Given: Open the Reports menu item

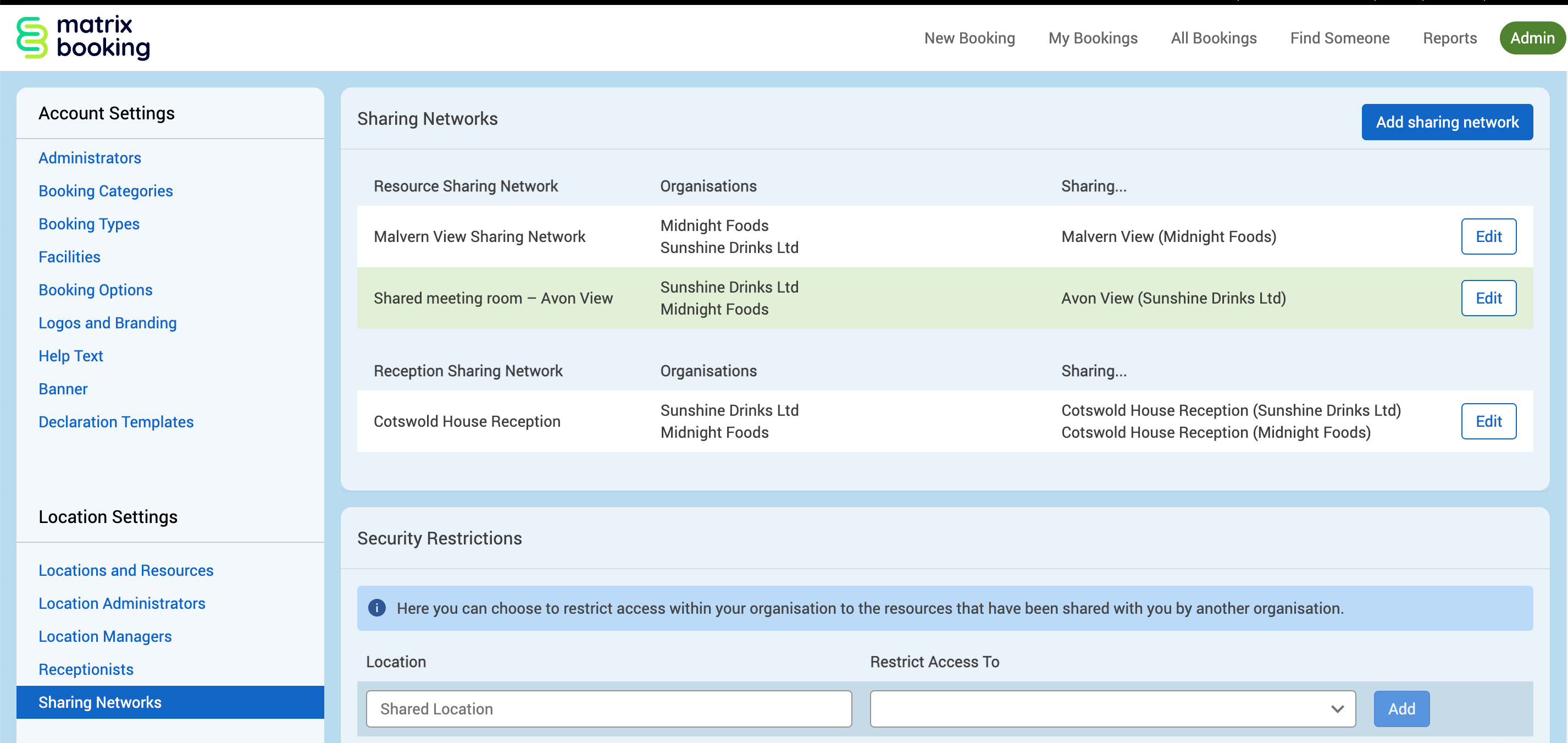Looking at the screenshot, I should coord(1449,38).
